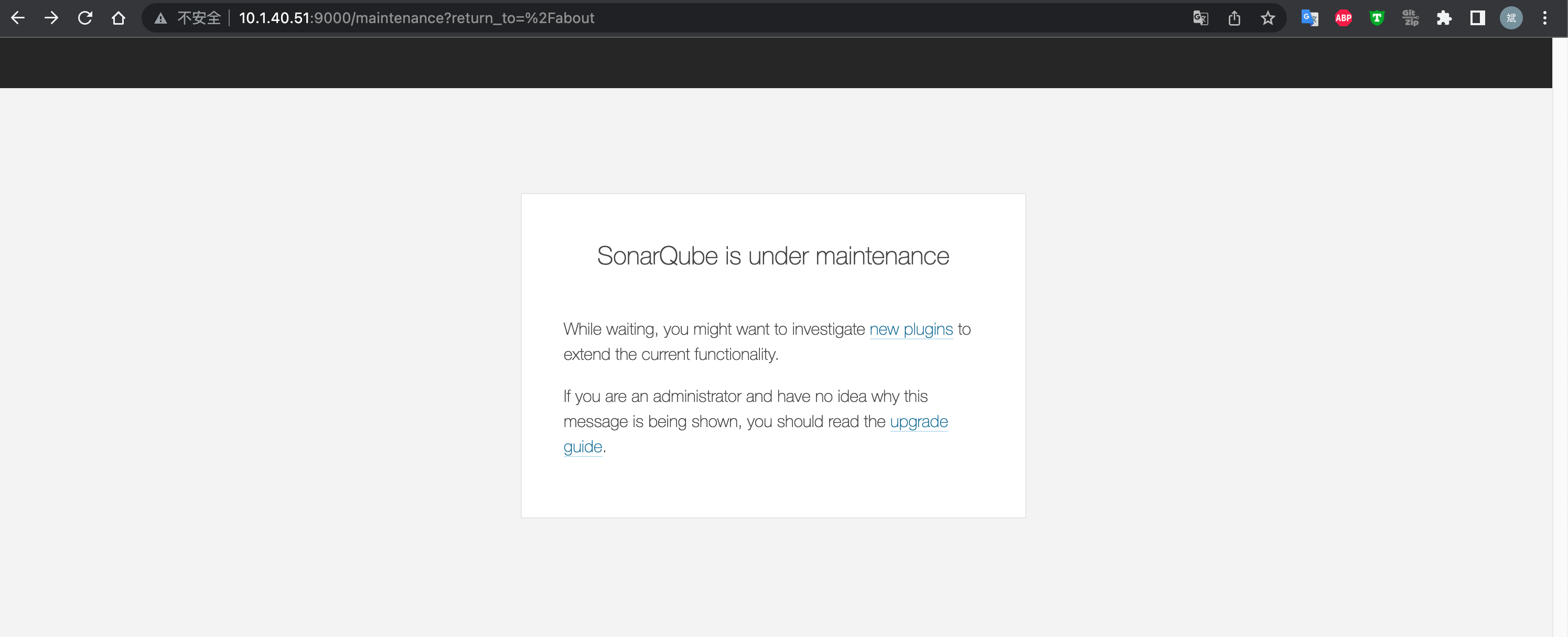1568x637 pixels.
Task: Click the "If you are an administrator" paragraph
Action: tap(755, 421)
